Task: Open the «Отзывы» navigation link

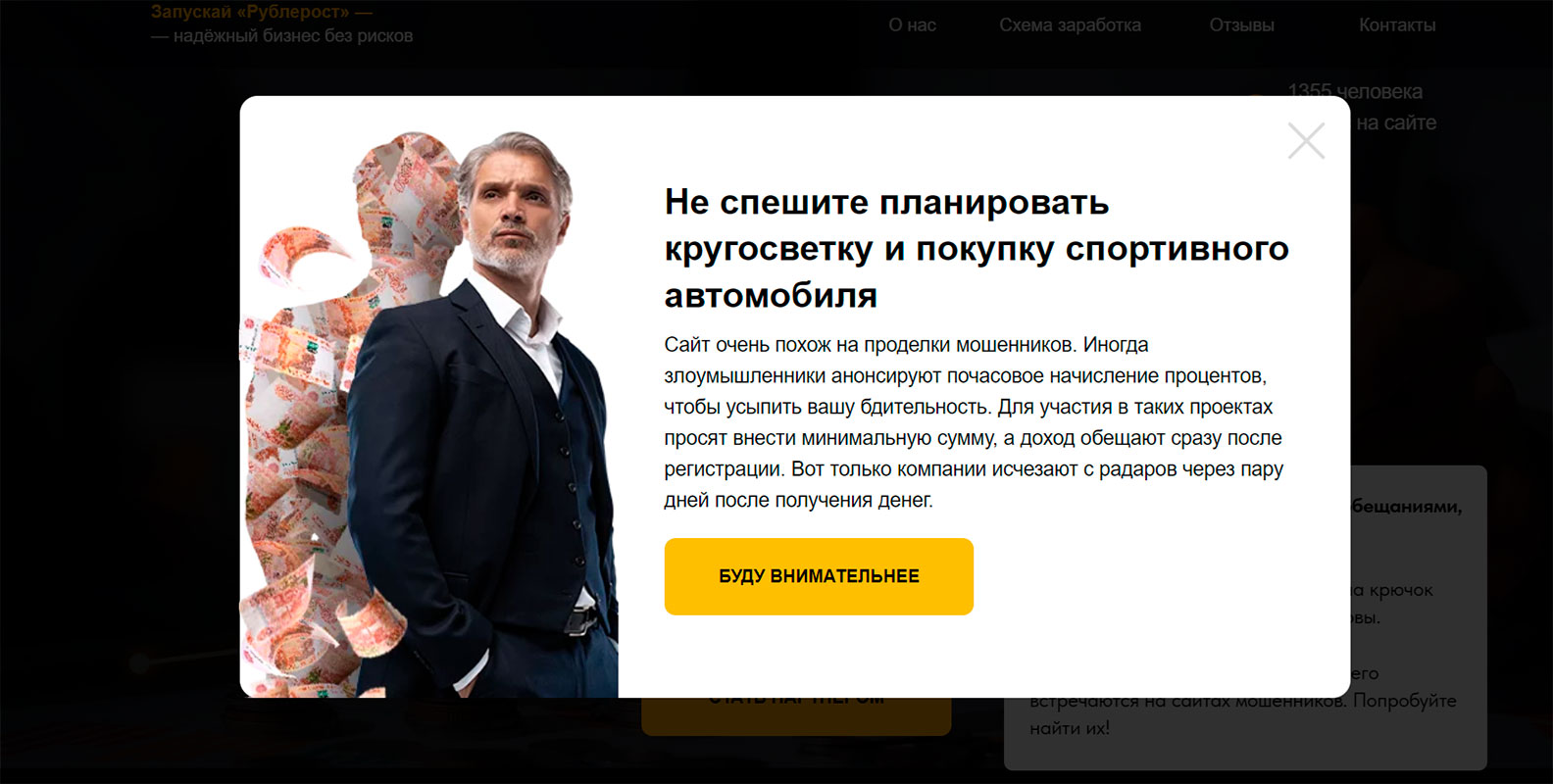Action: (x=1241, y=25)
